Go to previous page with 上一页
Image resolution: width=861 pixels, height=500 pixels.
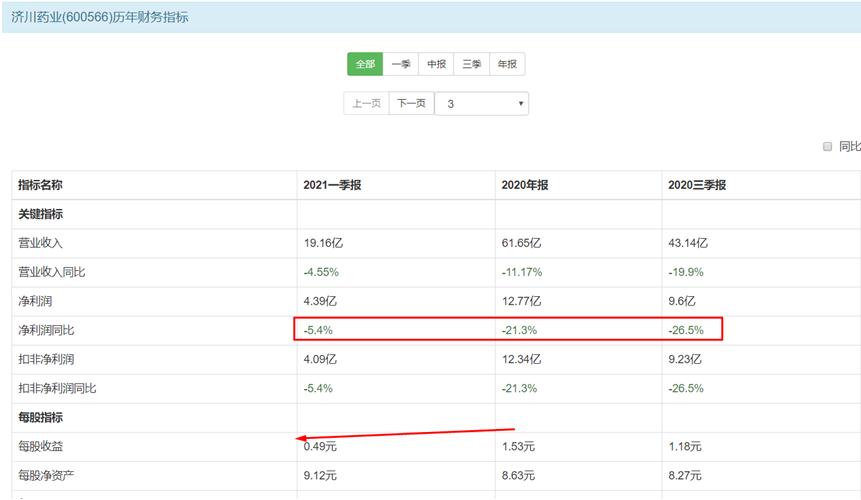pos(366,103)
